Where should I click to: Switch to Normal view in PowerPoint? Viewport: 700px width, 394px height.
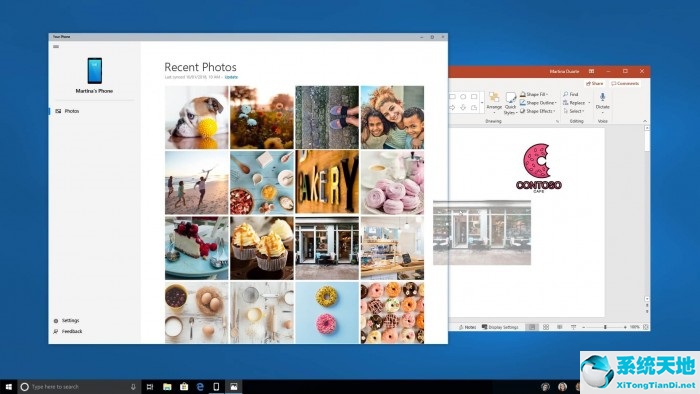pos(532,327)
